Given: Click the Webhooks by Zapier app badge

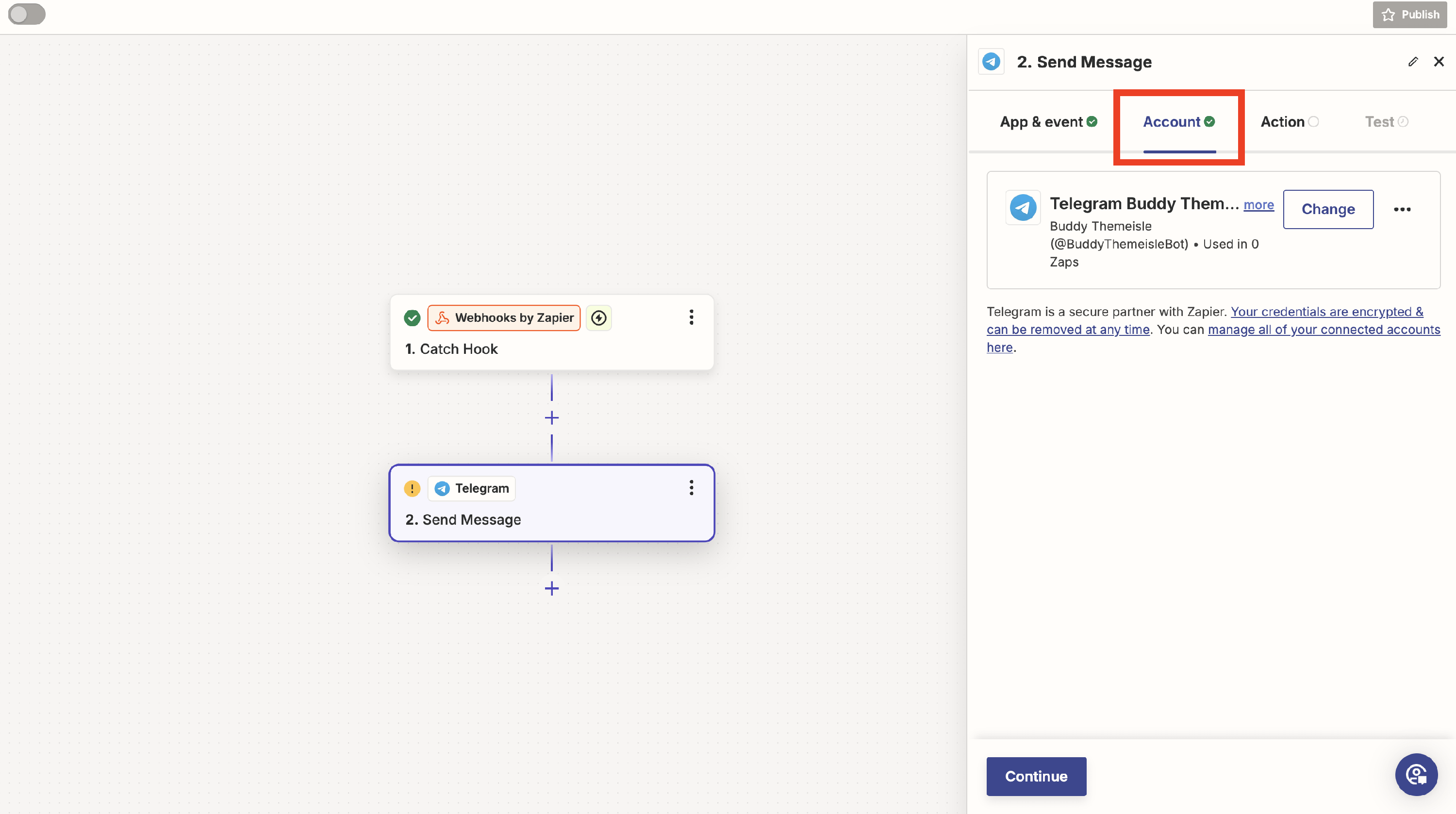Looking at the screenshot, I should coord(504,317).
